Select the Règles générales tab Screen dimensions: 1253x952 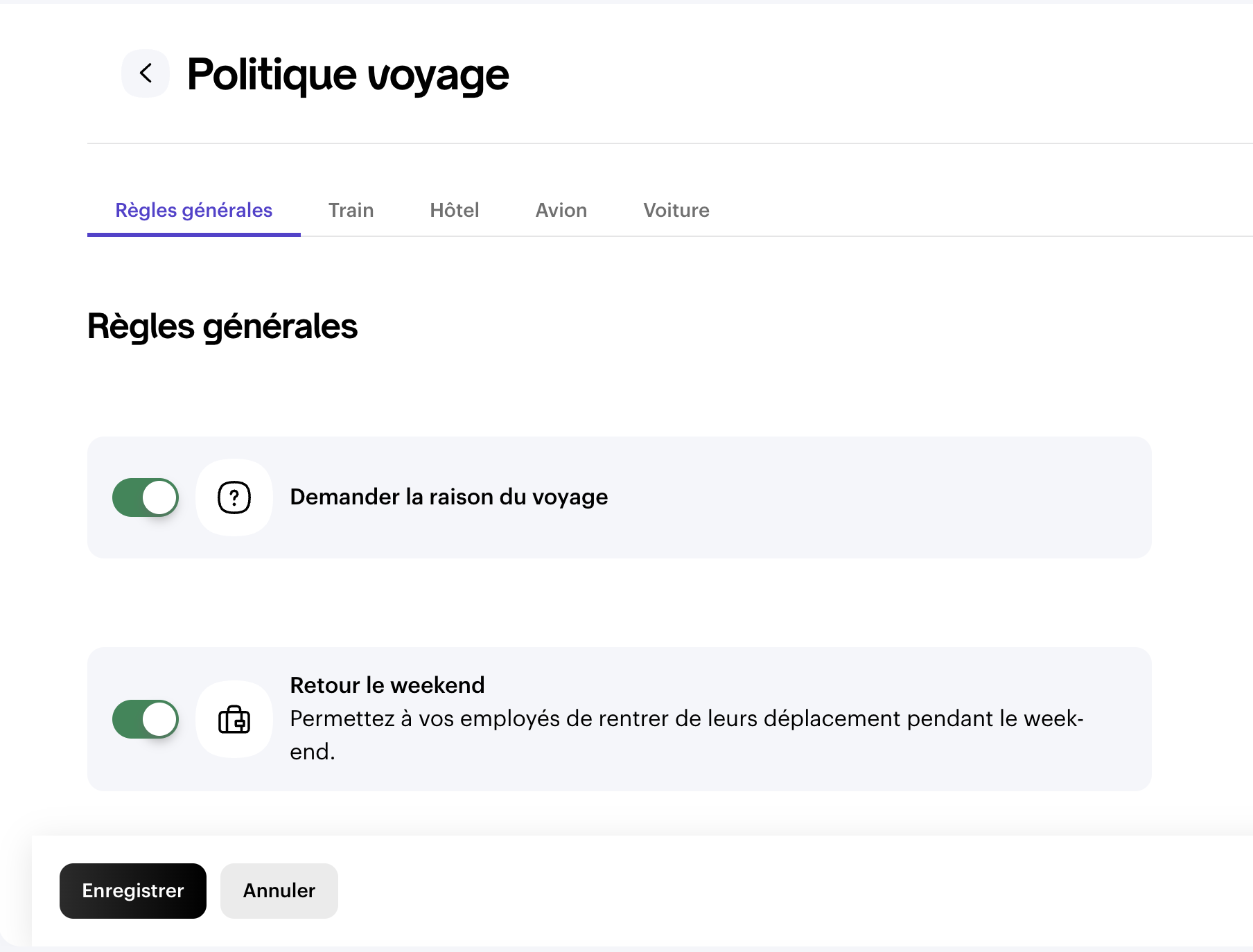click(193, 211)
